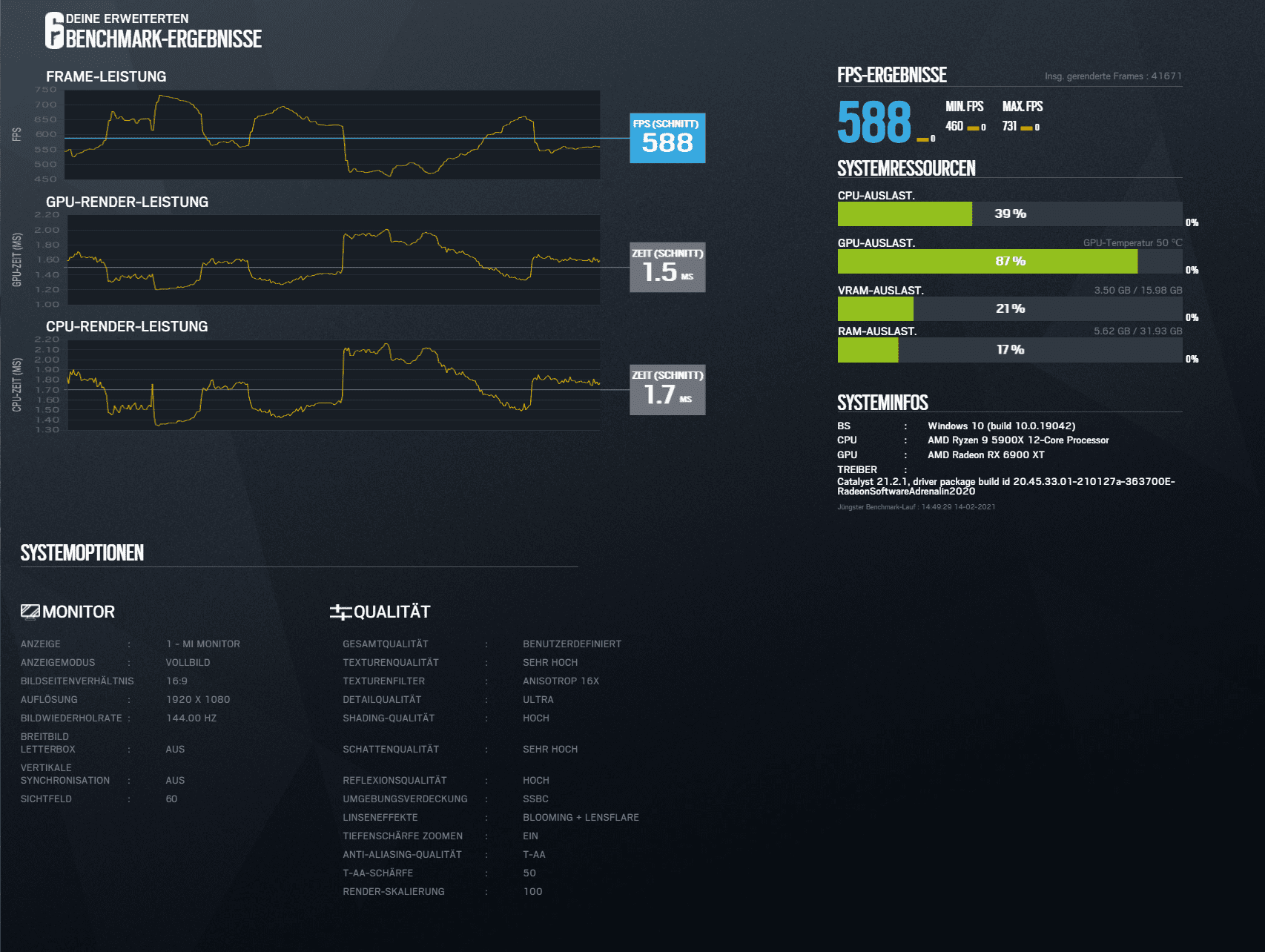1265x952 pixels.
Task: Click 'Windows 10 (build 10.0.19042)' text
Action: point(1001,426)
